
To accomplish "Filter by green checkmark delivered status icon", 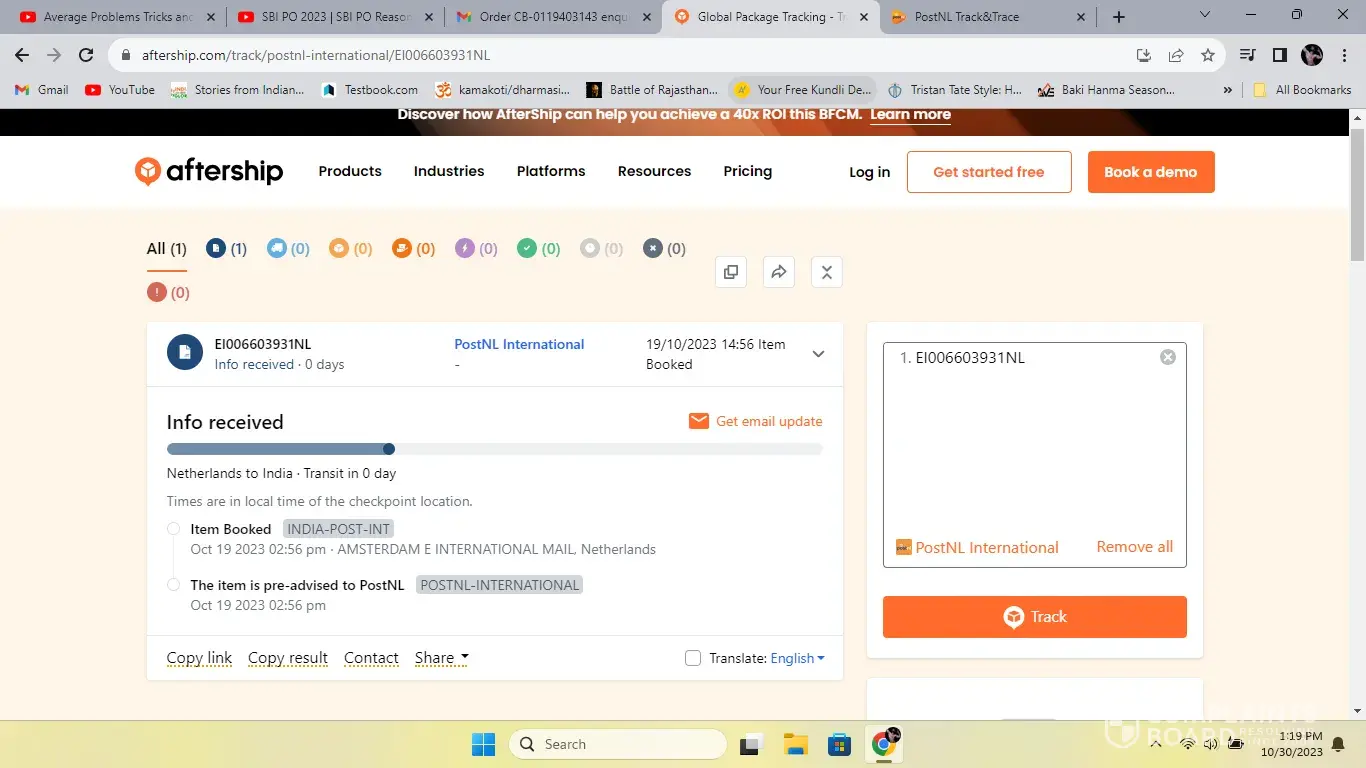I will (x=527, y=249).
